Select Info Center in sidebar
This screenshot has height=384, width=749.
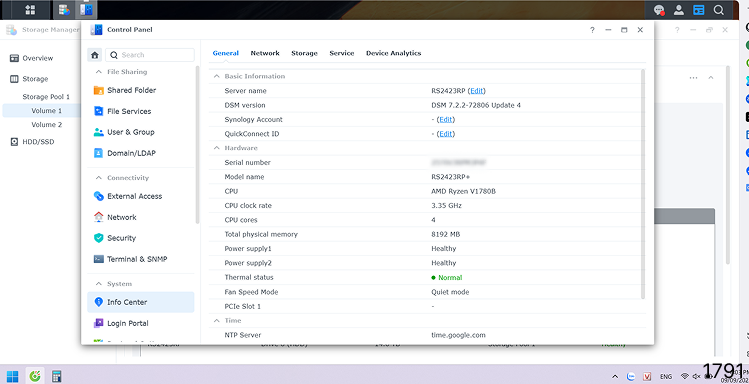click(x=140, y=302)
